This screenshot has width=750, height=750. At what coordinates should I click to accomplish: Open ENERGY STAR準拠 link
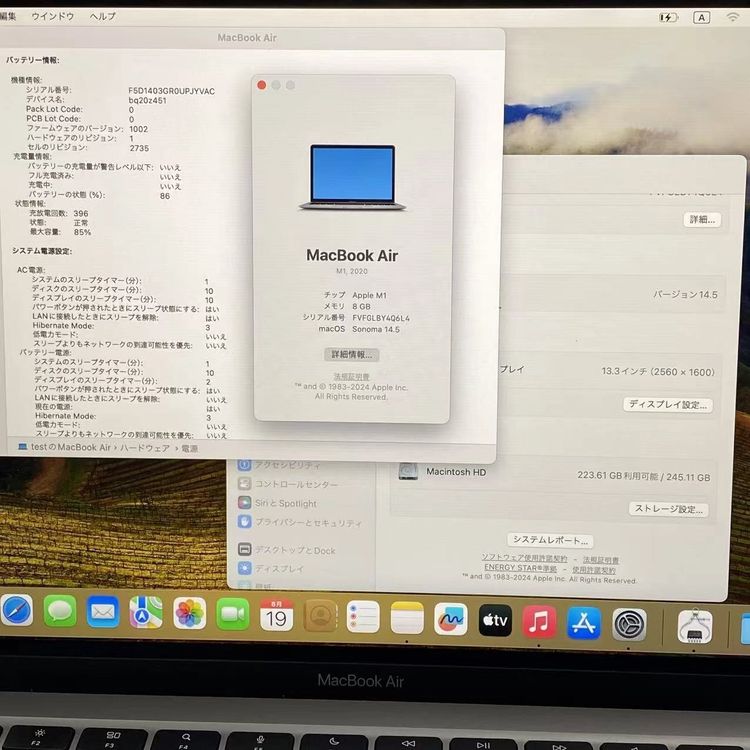click(520, 568)
